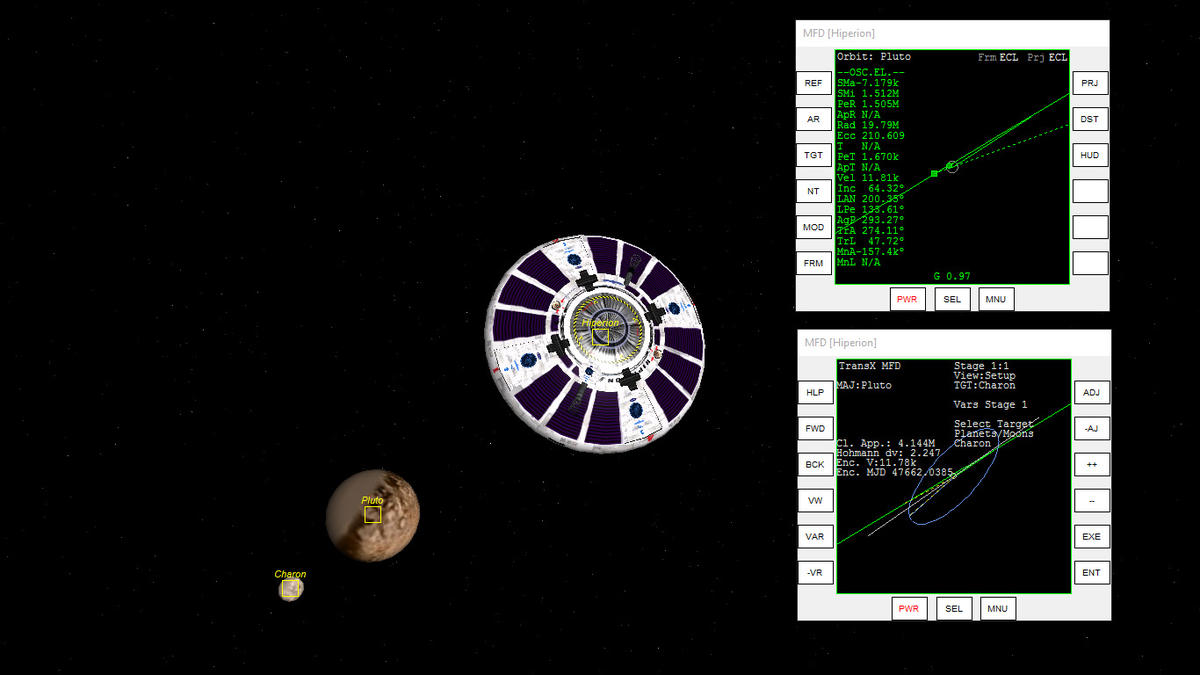Click the Charon label text
This screenshot has height=675, width=1200.
tap(290, 574)
